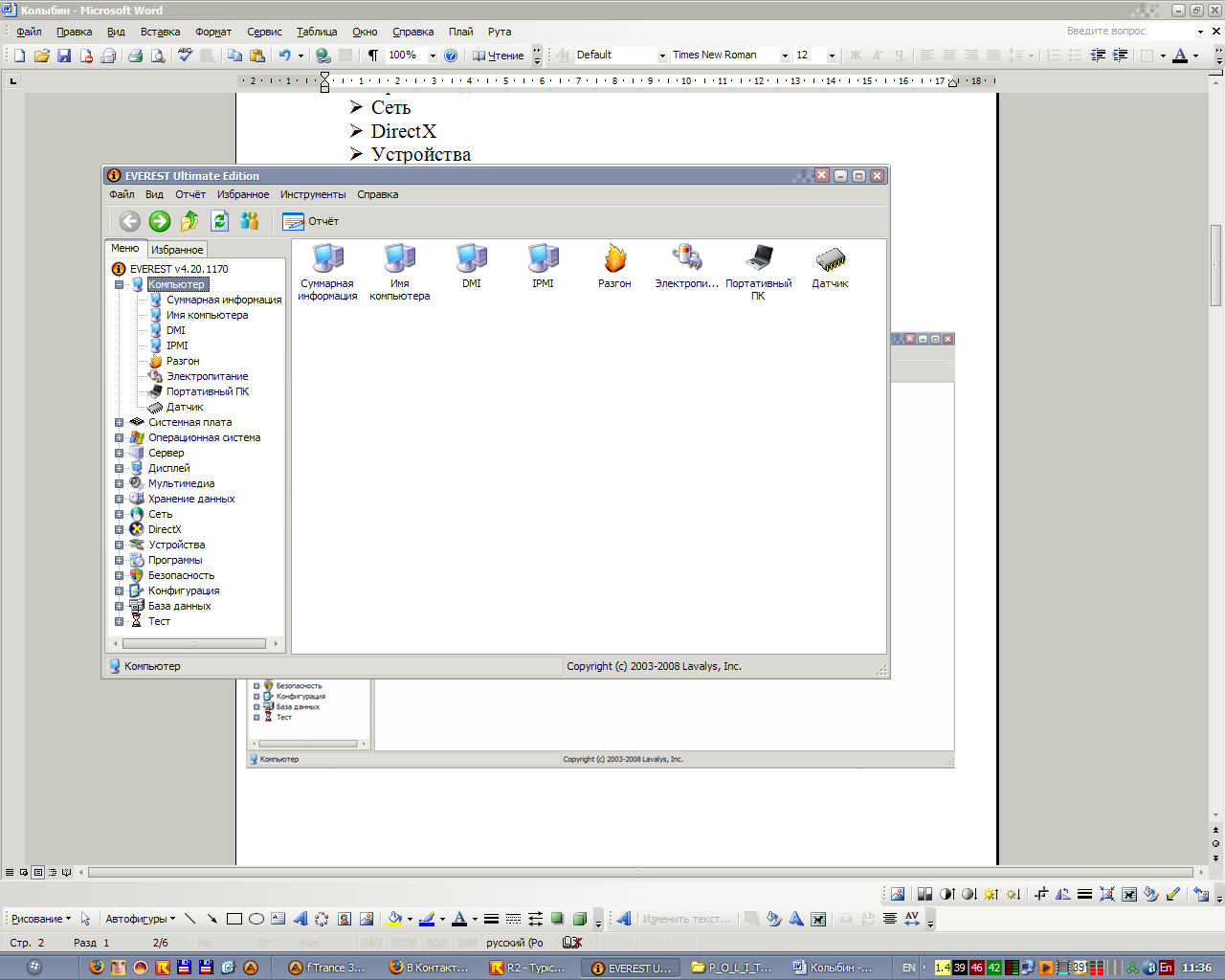1225x980 pixels.
Task: Collapse the Компьютер tree node
Action: 120,284
